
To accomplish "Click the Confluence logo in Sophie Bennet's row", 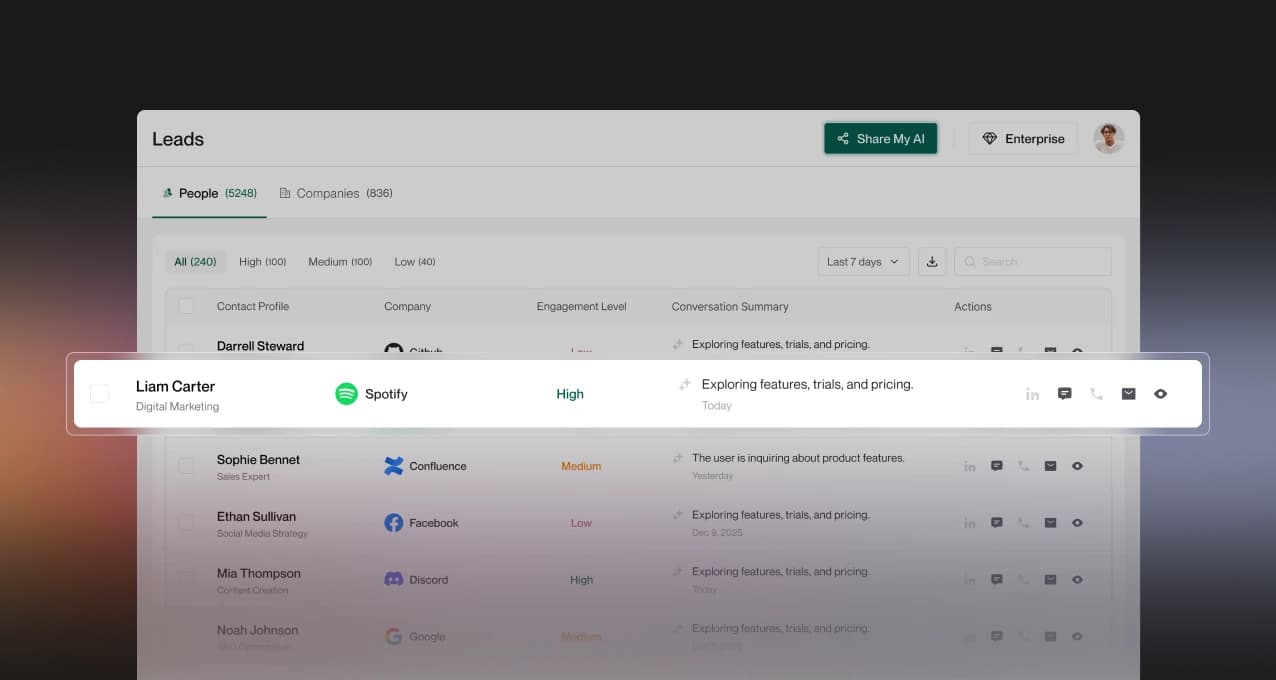I will coord(393,466).
